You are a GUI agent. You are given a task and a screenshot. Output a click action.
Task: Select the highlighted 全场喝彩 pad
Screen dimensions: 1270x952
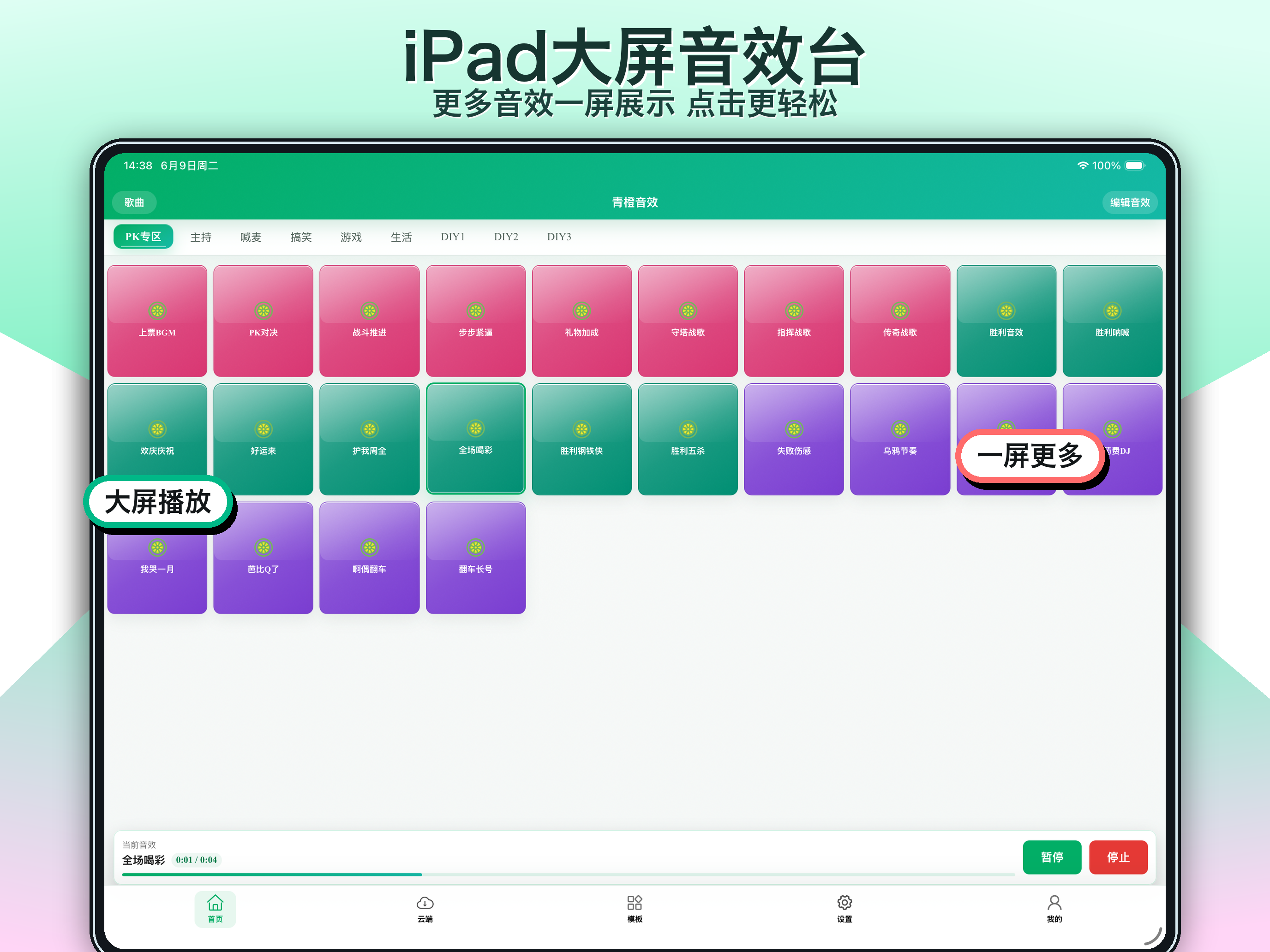coord(475,439)
